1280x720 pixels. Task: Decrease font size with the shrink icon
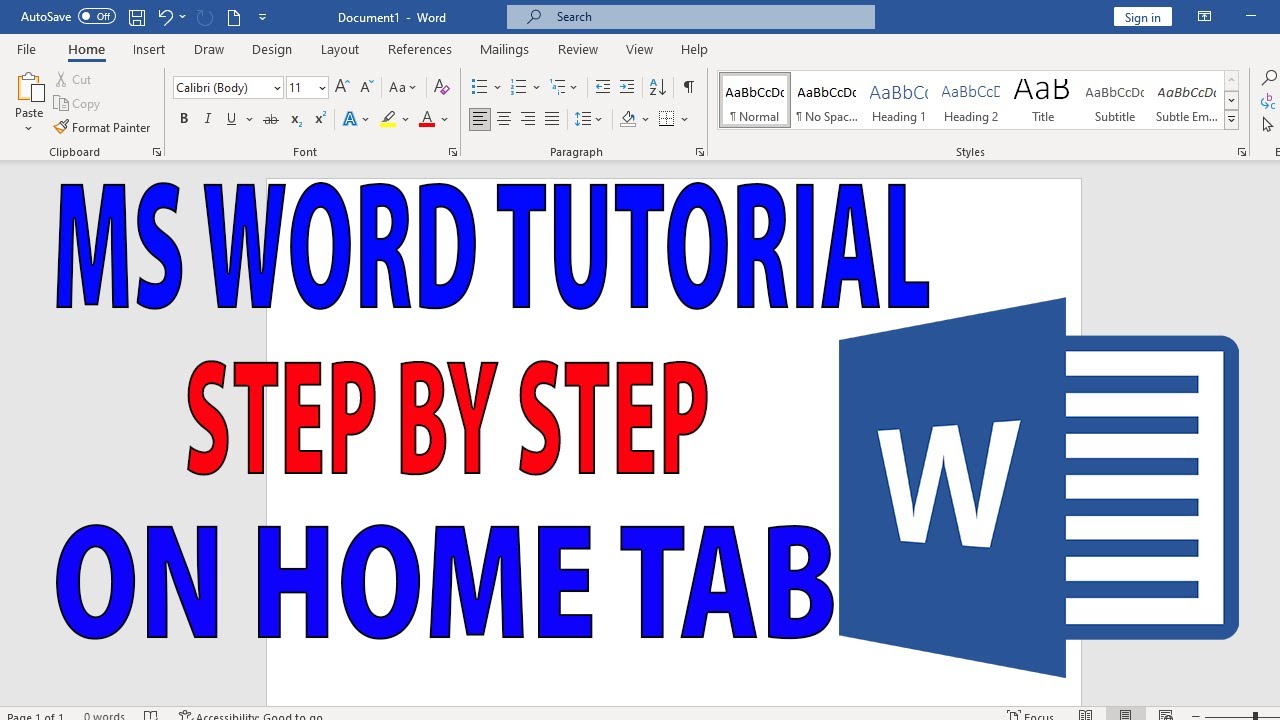[366, 88]
